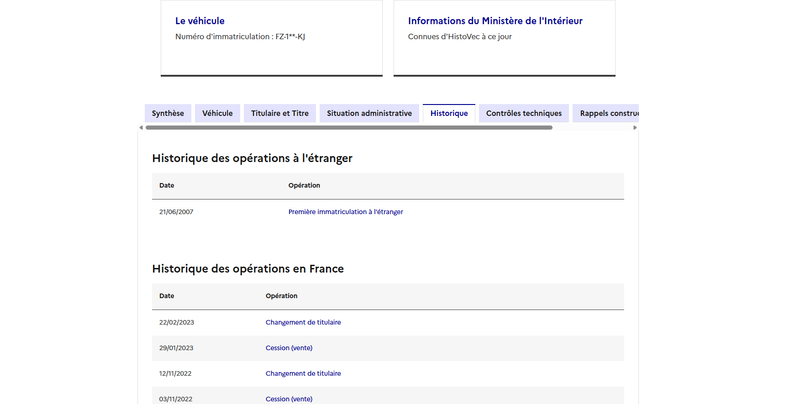Open the Synthèse tab
The image size is (800, 404).
168,113
